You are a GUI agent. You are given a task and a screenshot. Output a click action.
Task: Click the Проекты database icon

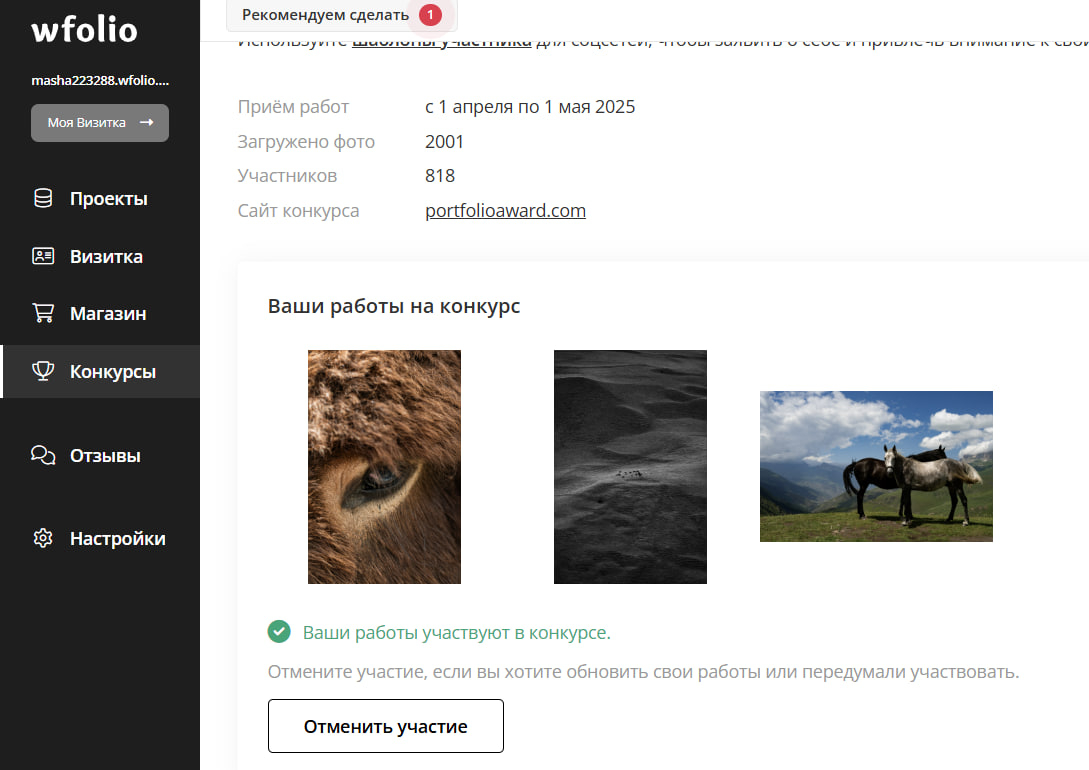click(x=43, y=199)
